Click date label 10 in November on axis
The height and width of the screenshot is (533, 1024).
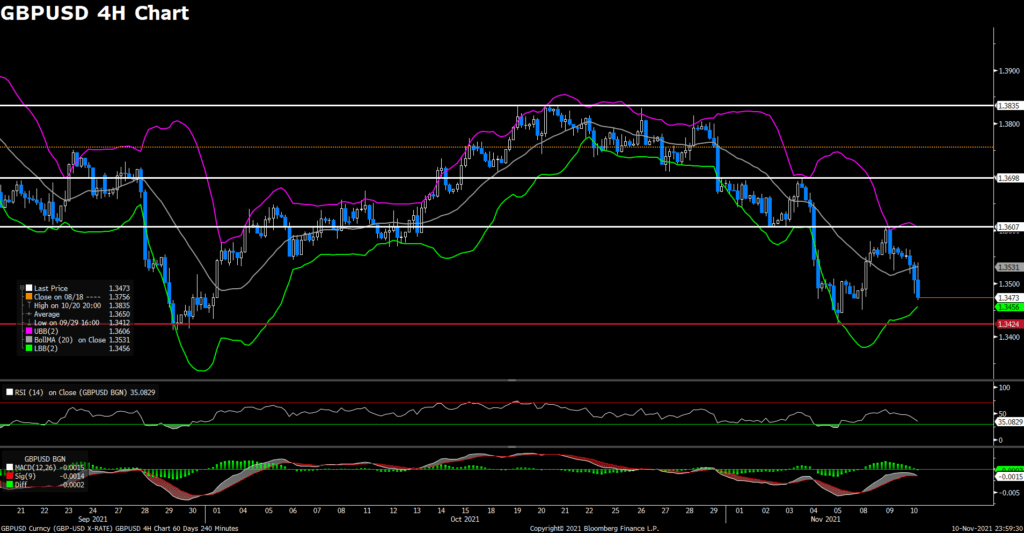pyautogui.click(x=914, y=511)
